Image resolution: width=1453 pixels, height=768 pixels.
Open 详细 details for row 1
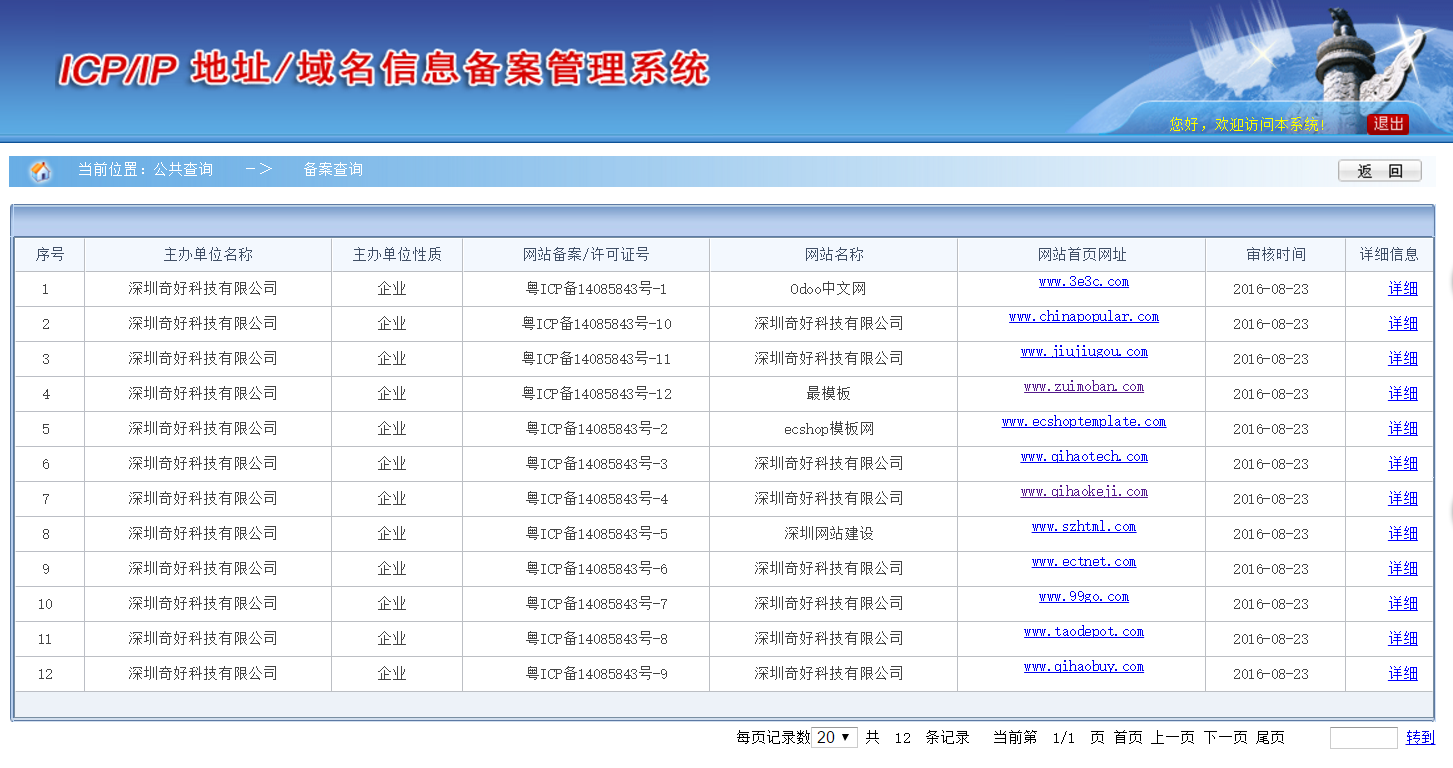pos(1403,289)
